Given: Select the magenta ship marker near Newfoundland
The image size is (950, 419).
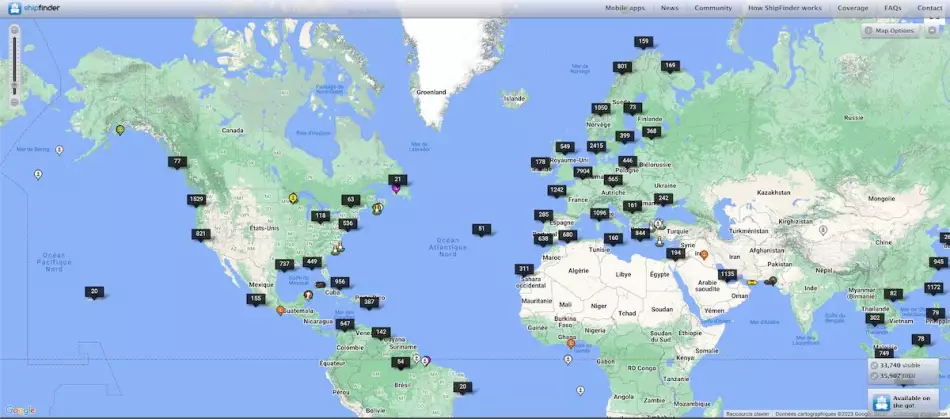Looking at the screenshot, I should tap(396, 188).
